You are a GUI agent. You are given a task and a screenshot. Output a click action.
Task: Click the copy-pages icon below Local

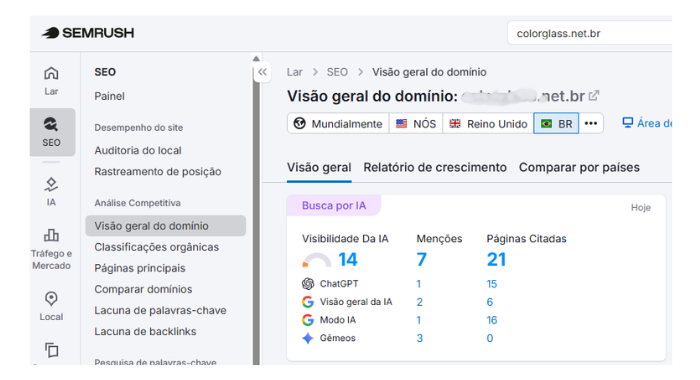click(x=52, y=350)
